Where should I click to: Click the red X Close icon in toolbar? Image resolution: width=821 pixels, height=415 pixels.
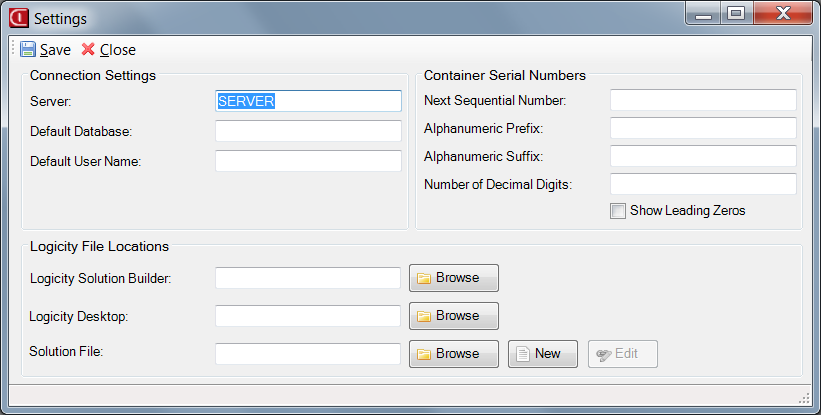coord(88,49)
